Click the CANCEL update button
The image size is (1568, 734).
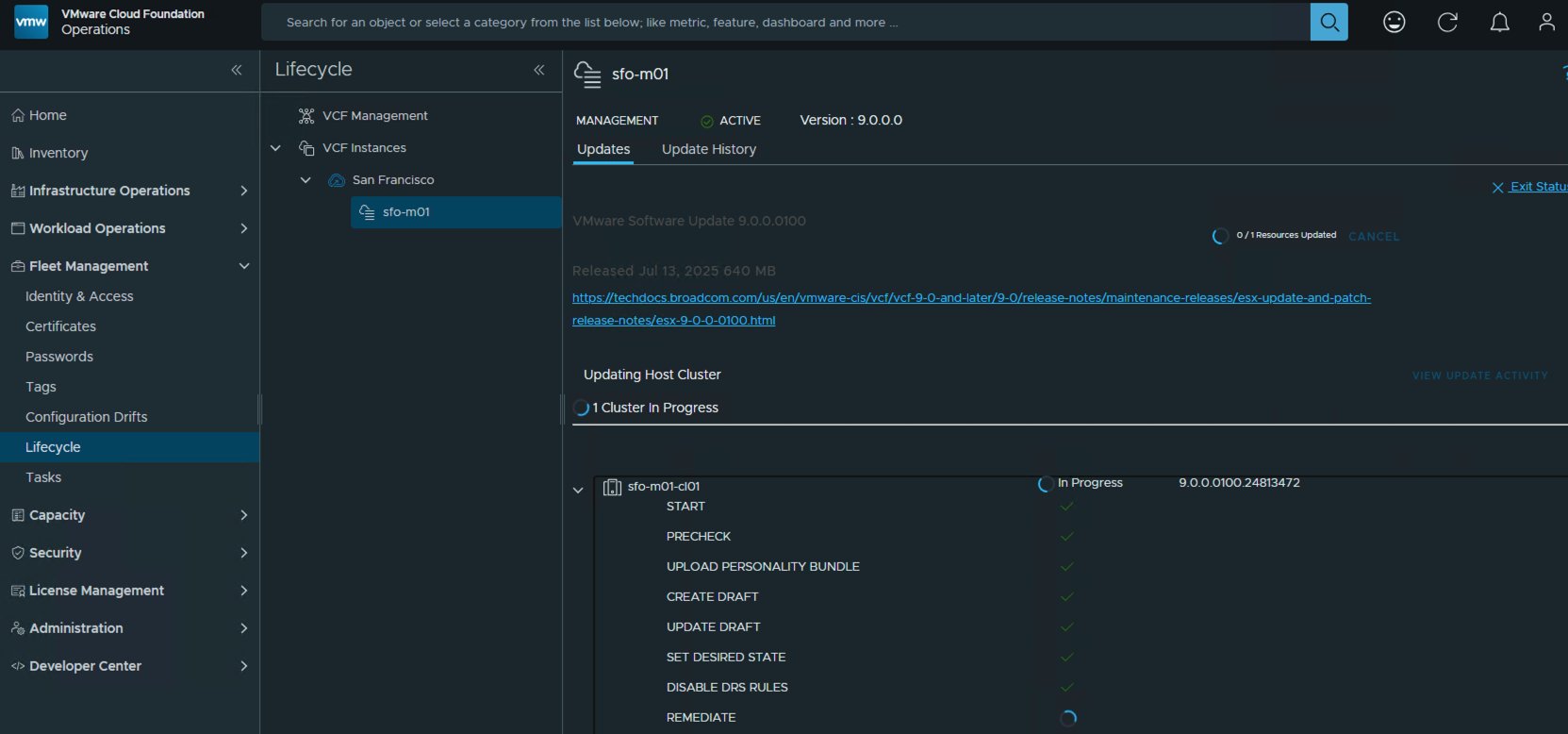click(x=1374, y=237)
